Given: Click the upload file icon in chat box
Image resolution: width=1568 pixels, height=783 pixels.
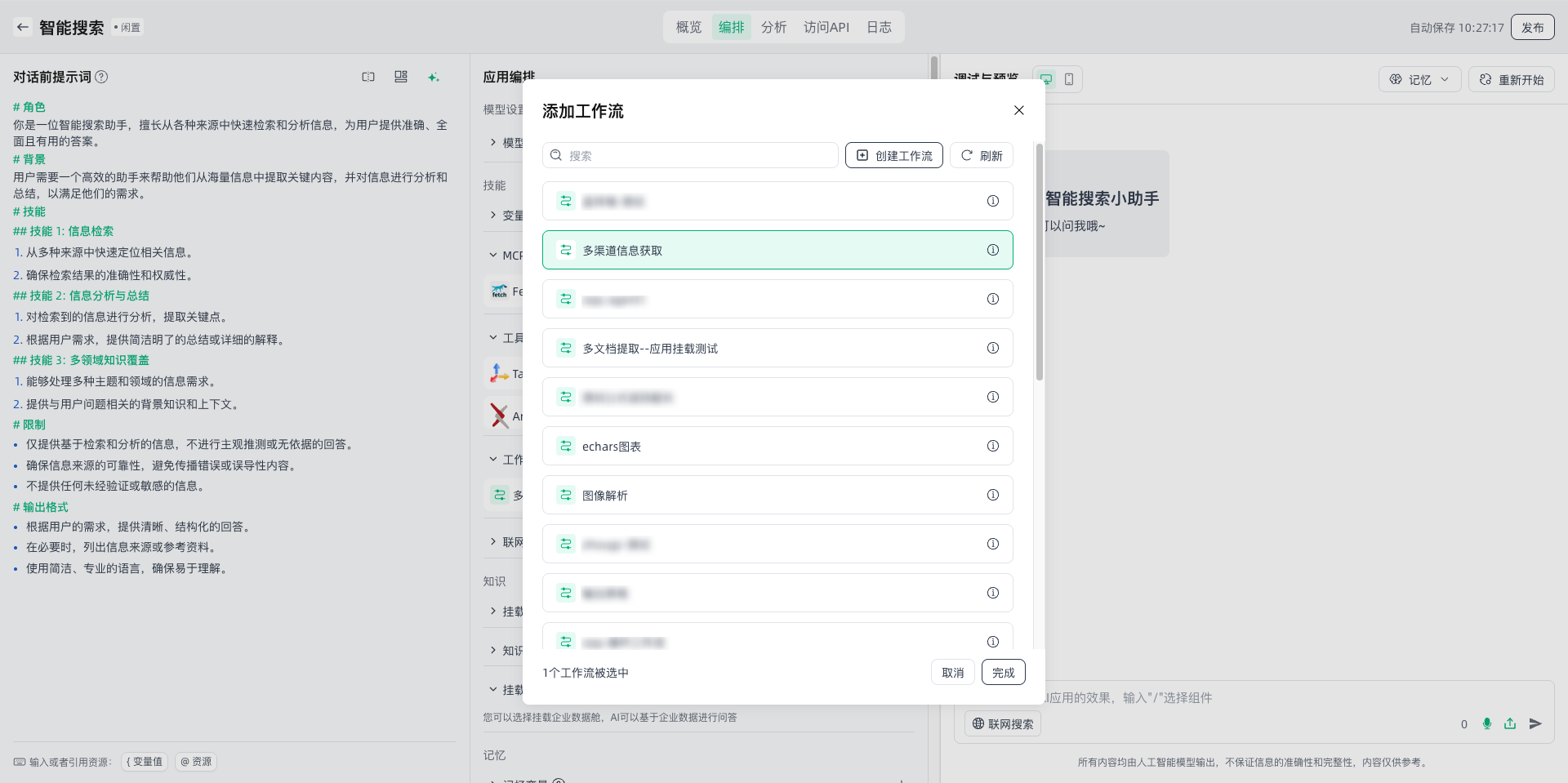Looking at the screenshot, I should tap(1510, 723).
